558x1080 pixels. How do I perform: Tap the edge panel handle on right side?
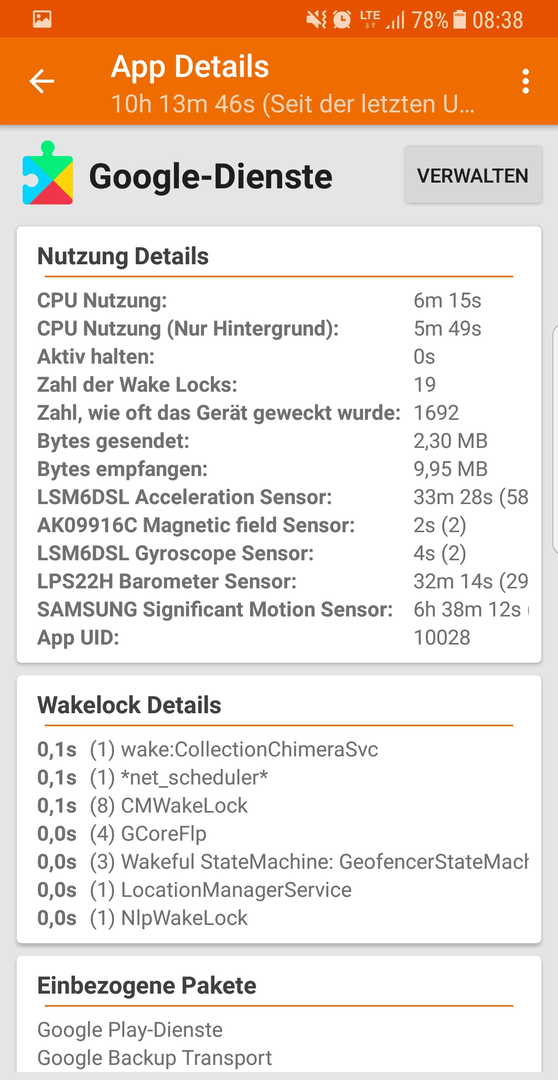pyautogui.click(x=555, y=441)
